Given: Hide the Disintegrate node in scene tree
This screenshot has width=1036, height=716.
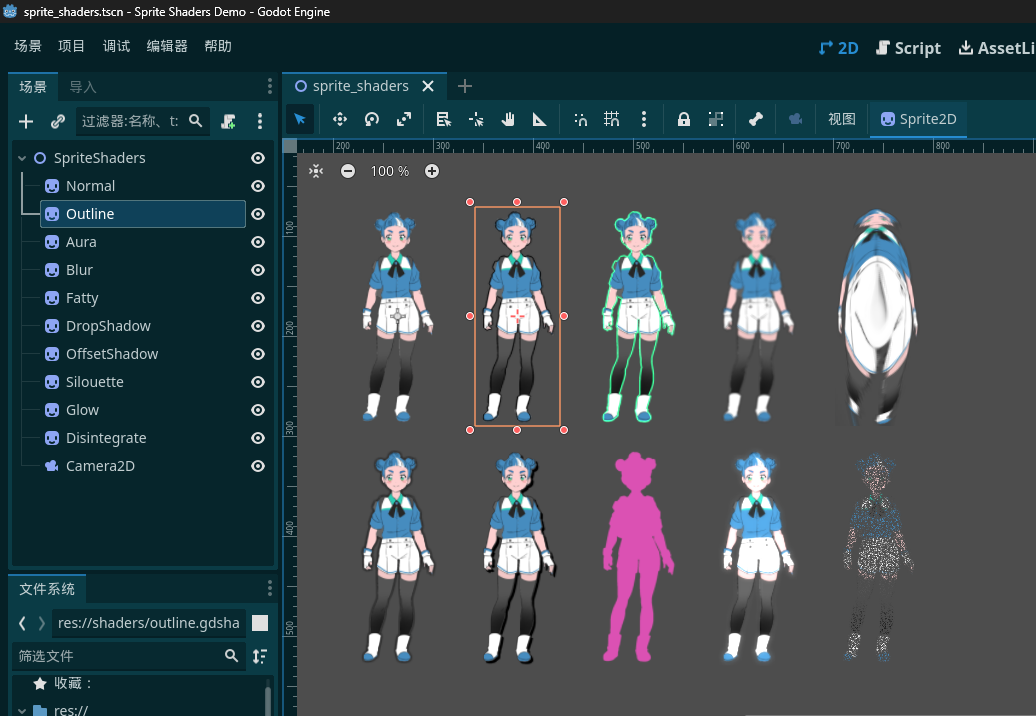Looking at the screenshot, I should pos(258,438).
